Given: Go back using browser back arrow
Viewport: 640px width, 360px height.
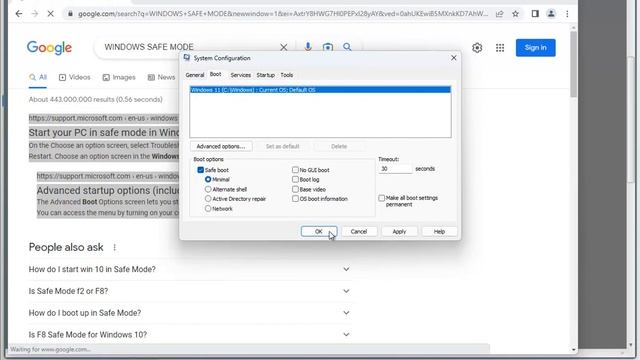Looking at the screenshot, I should (19, 14).
